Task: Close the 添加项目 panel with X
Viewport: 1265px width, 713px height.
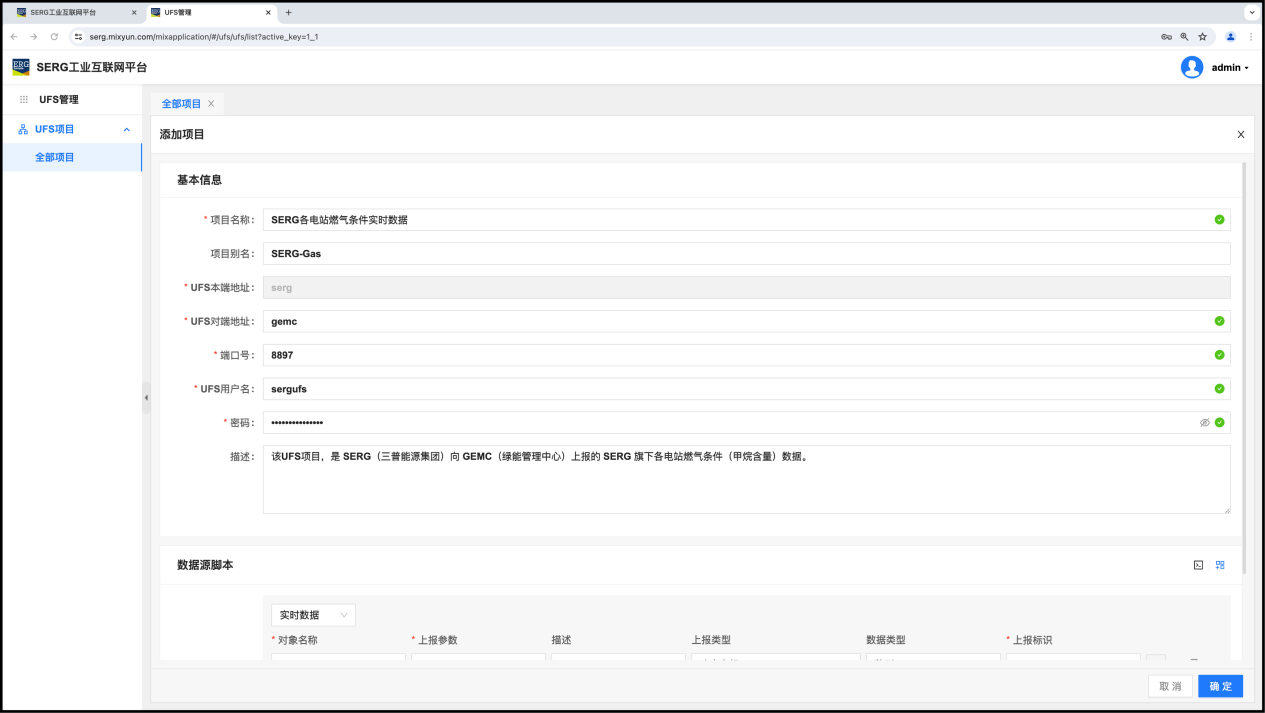Action: click(x=1241, y=134)
